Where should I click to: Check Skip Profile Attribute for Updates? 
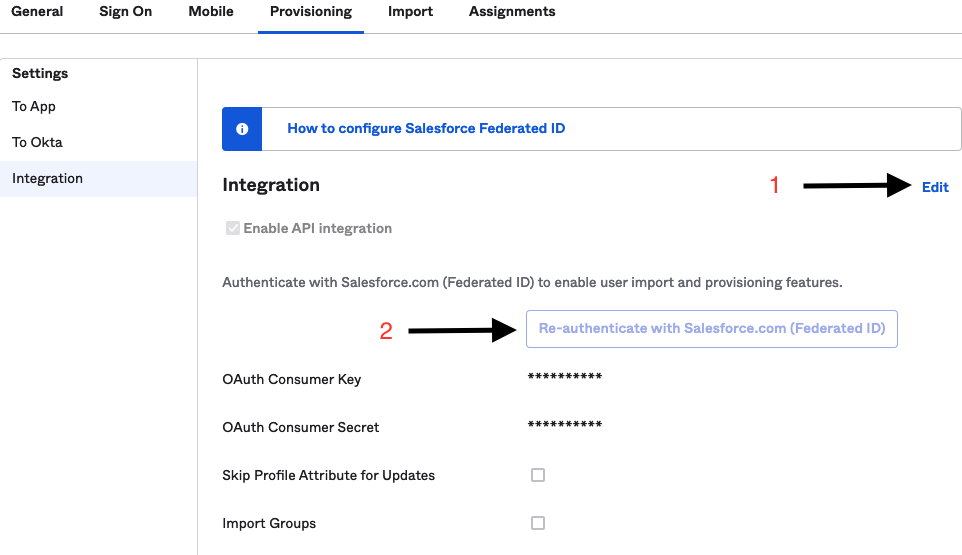pos(538,475)
